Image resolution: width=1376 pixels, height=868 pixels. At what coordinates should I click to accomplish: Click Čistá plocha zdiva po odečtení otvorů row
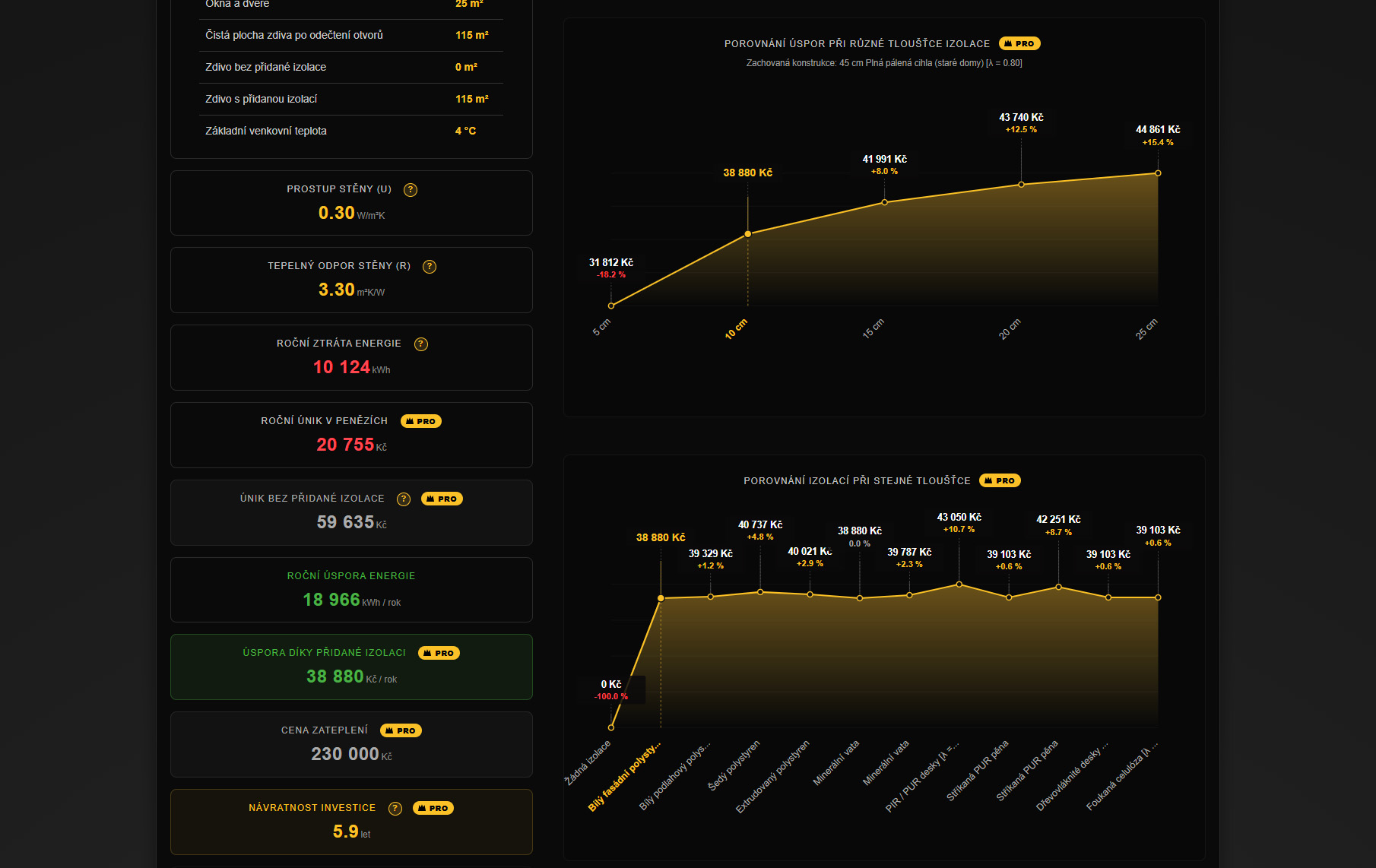351,35
